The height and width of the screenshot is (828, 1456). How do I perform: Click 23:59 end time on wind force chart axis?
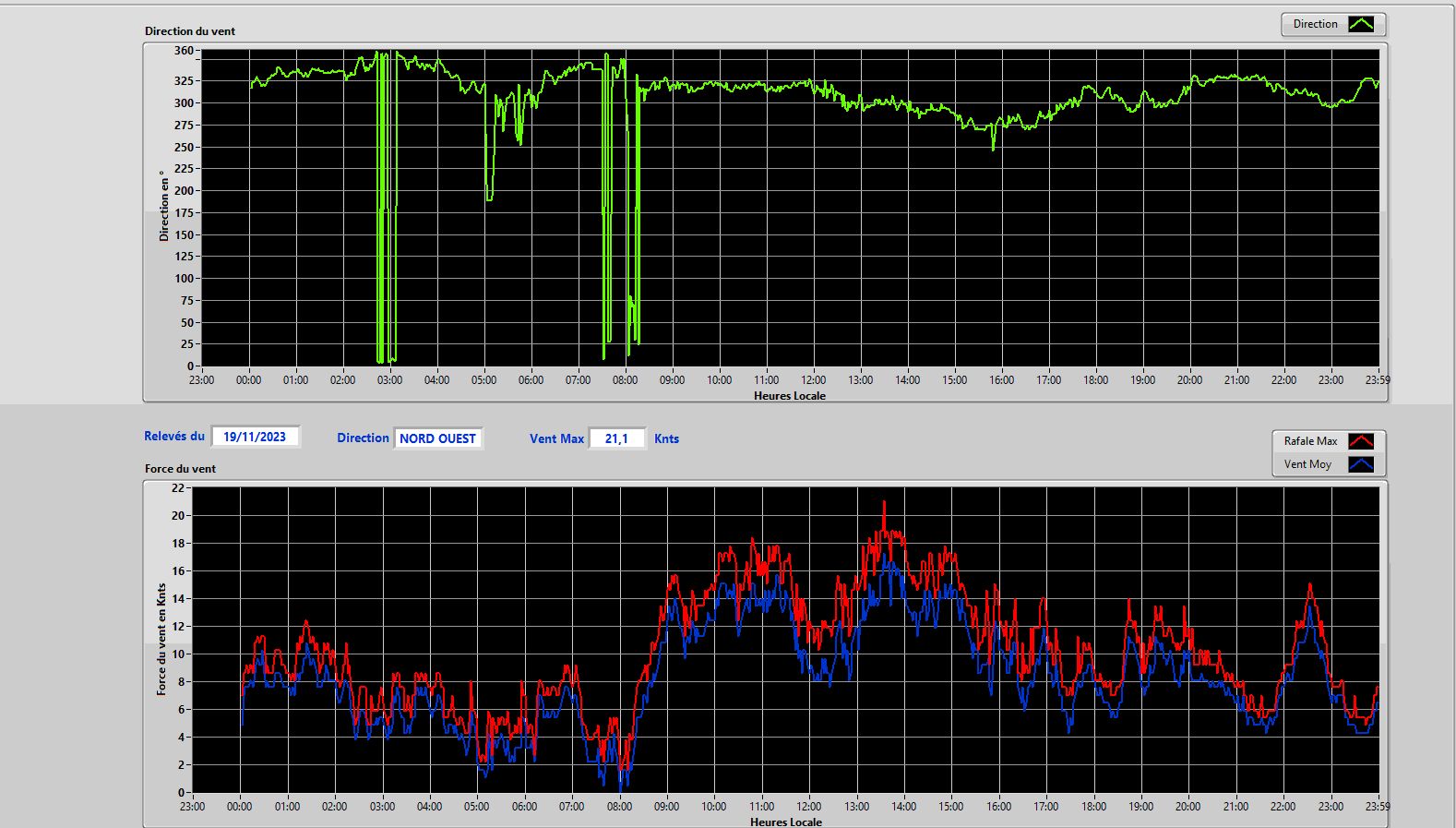[x=1378, y=807]
